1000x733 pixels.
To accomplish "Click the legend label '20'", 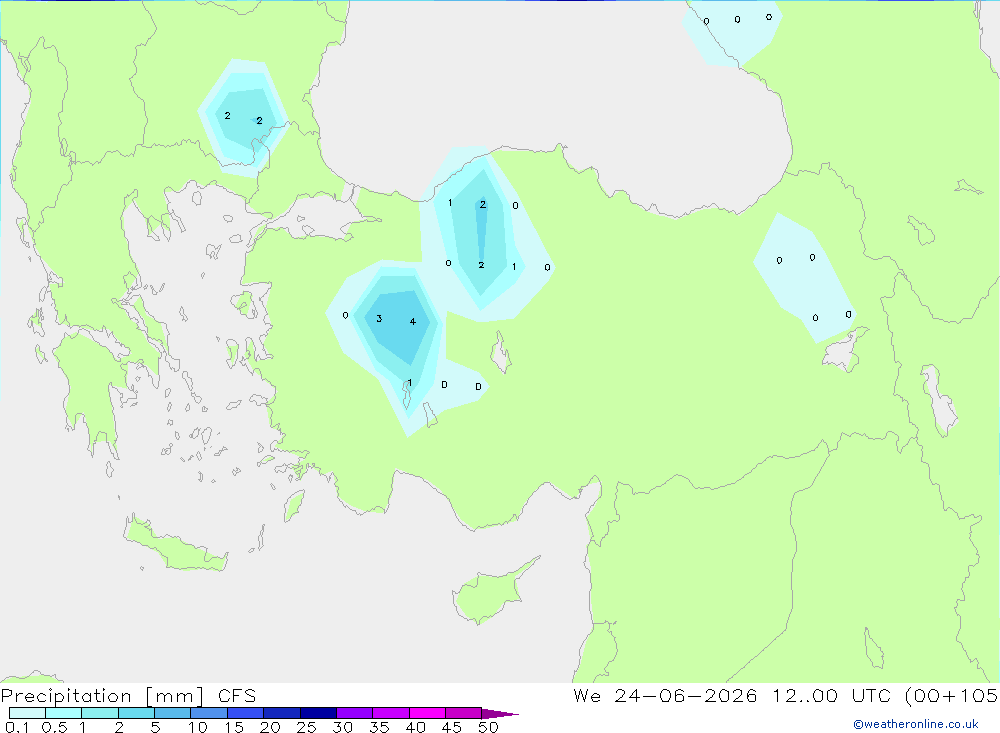I will (x=270, y=727).
